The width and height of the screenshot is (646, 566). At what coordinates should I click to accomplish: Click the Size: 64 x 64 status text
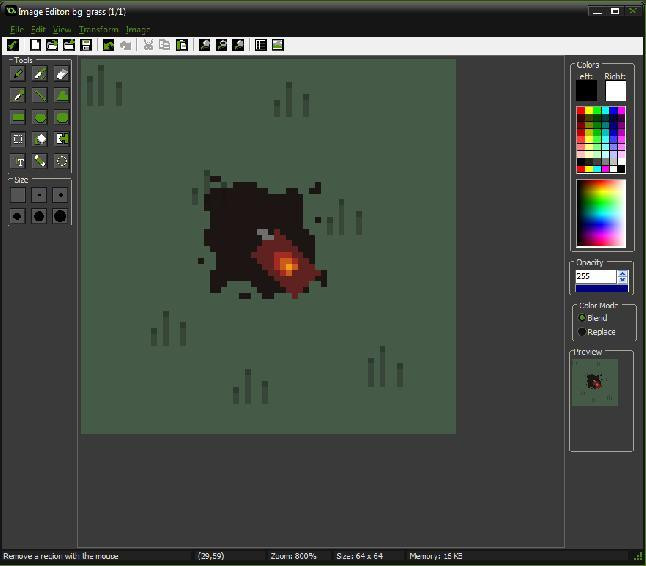coord(360,556)
